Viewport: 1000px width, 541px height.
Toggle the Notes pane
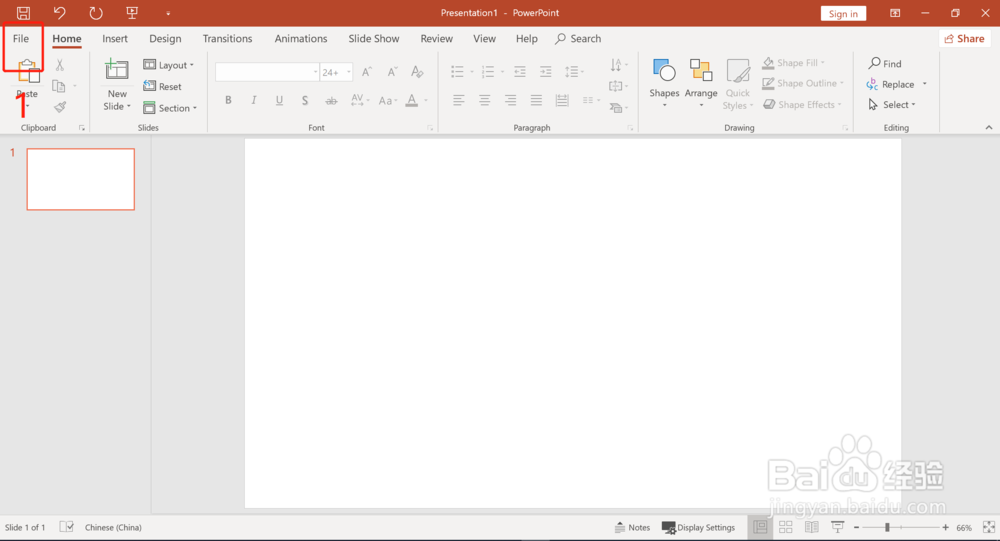(632, 528)
